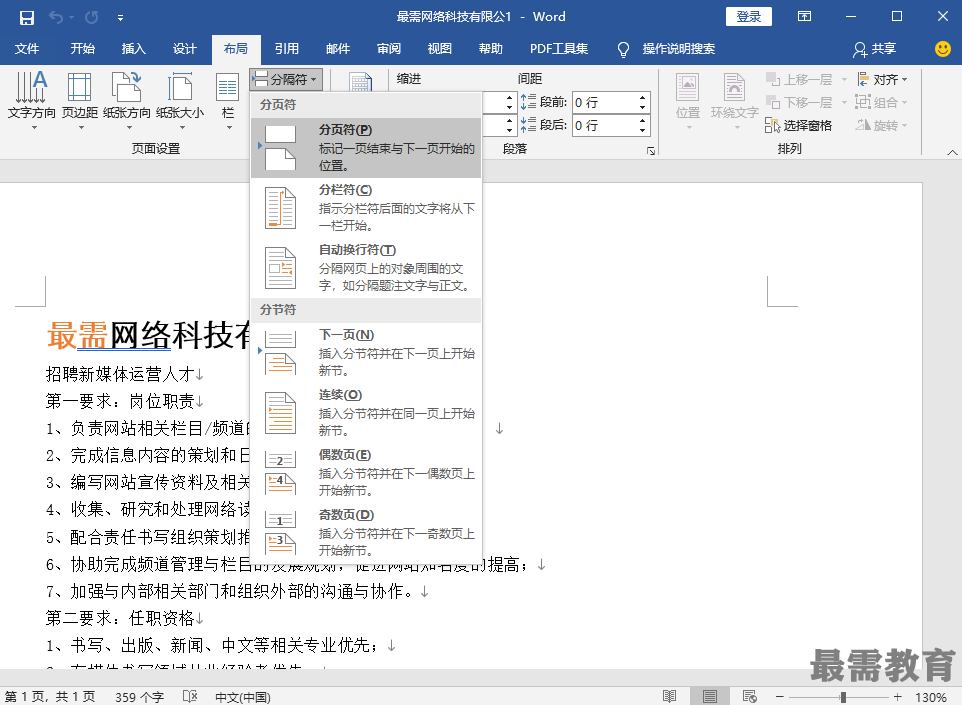Image resolution: width=962 pixels, height=705 pixels.
Task: Open 文字方向 text direction menu
Action: tap(31, 101)
